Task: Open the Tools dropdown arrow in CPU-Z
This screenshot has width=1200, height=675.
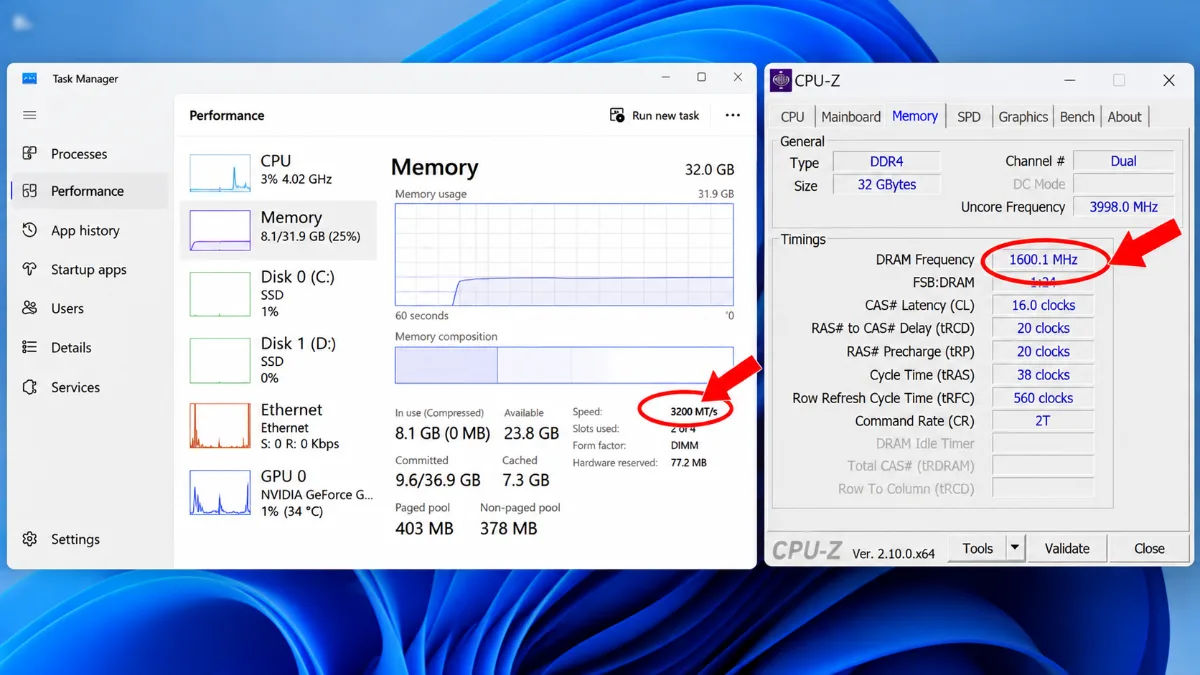Action: tap(1015, 548)
